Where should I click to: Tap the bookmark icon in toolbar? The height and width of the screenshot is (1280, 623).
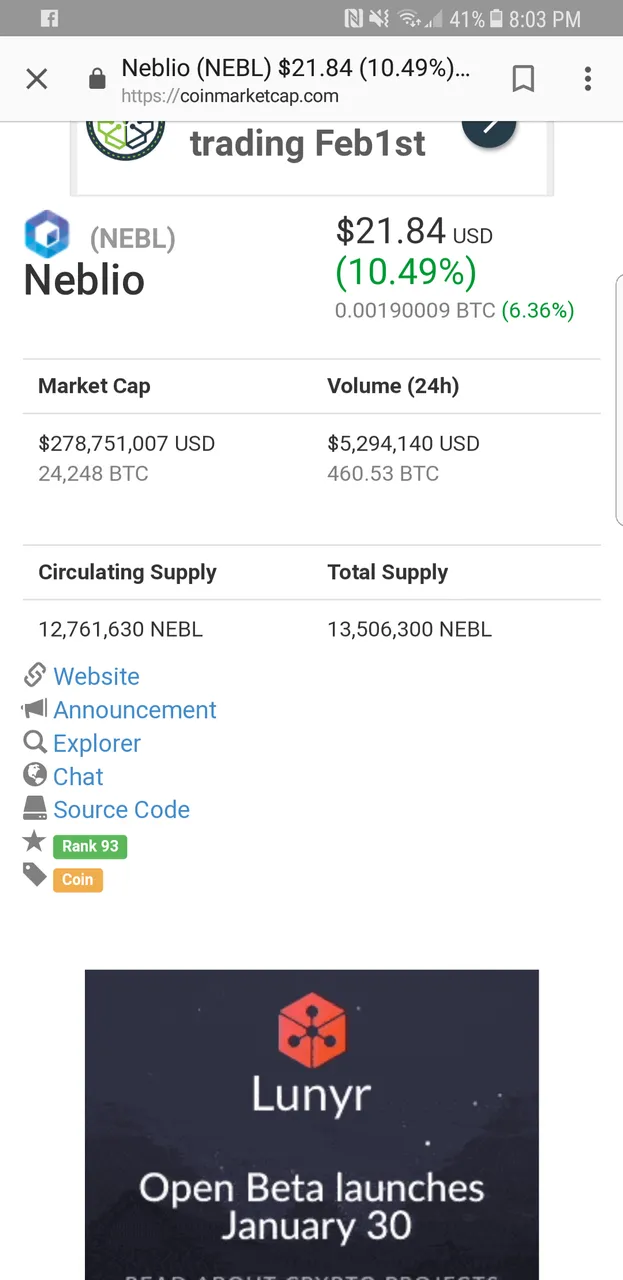click(523, 79)
